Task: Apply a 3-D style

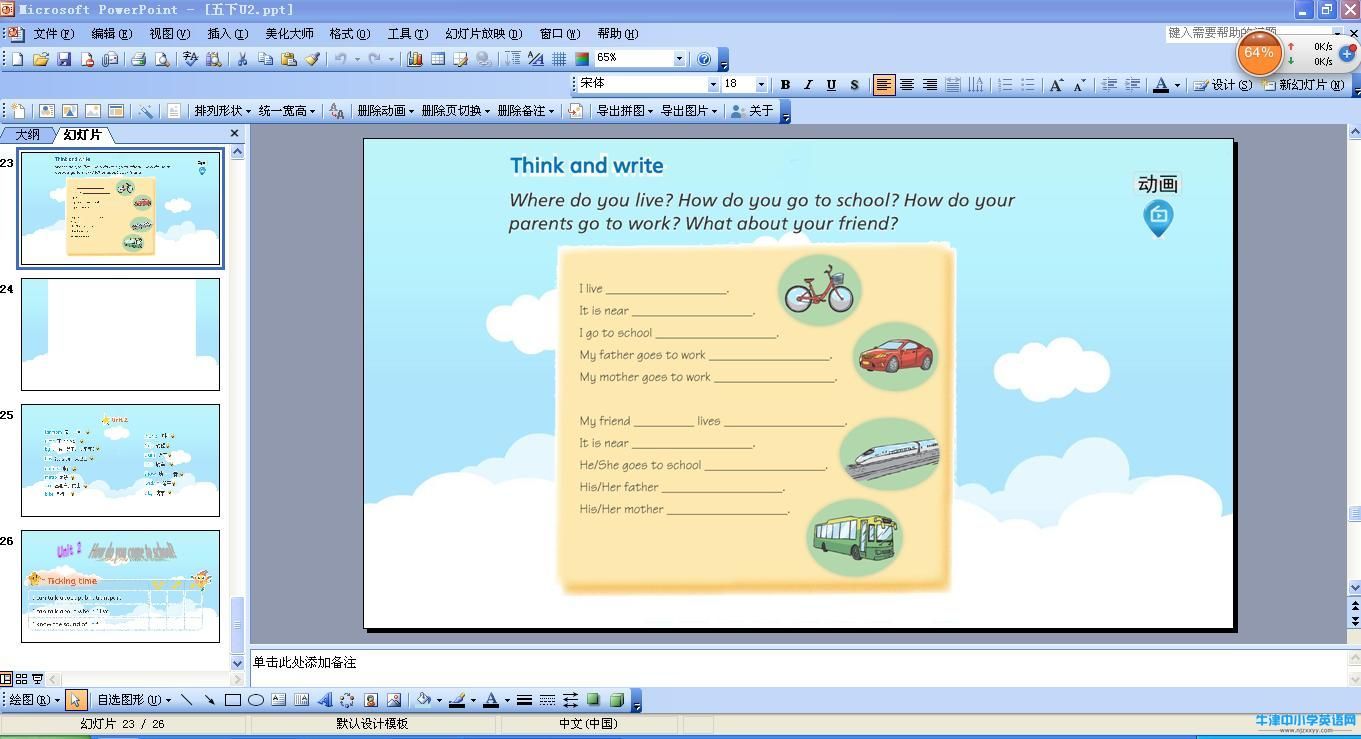Action: 617,700
